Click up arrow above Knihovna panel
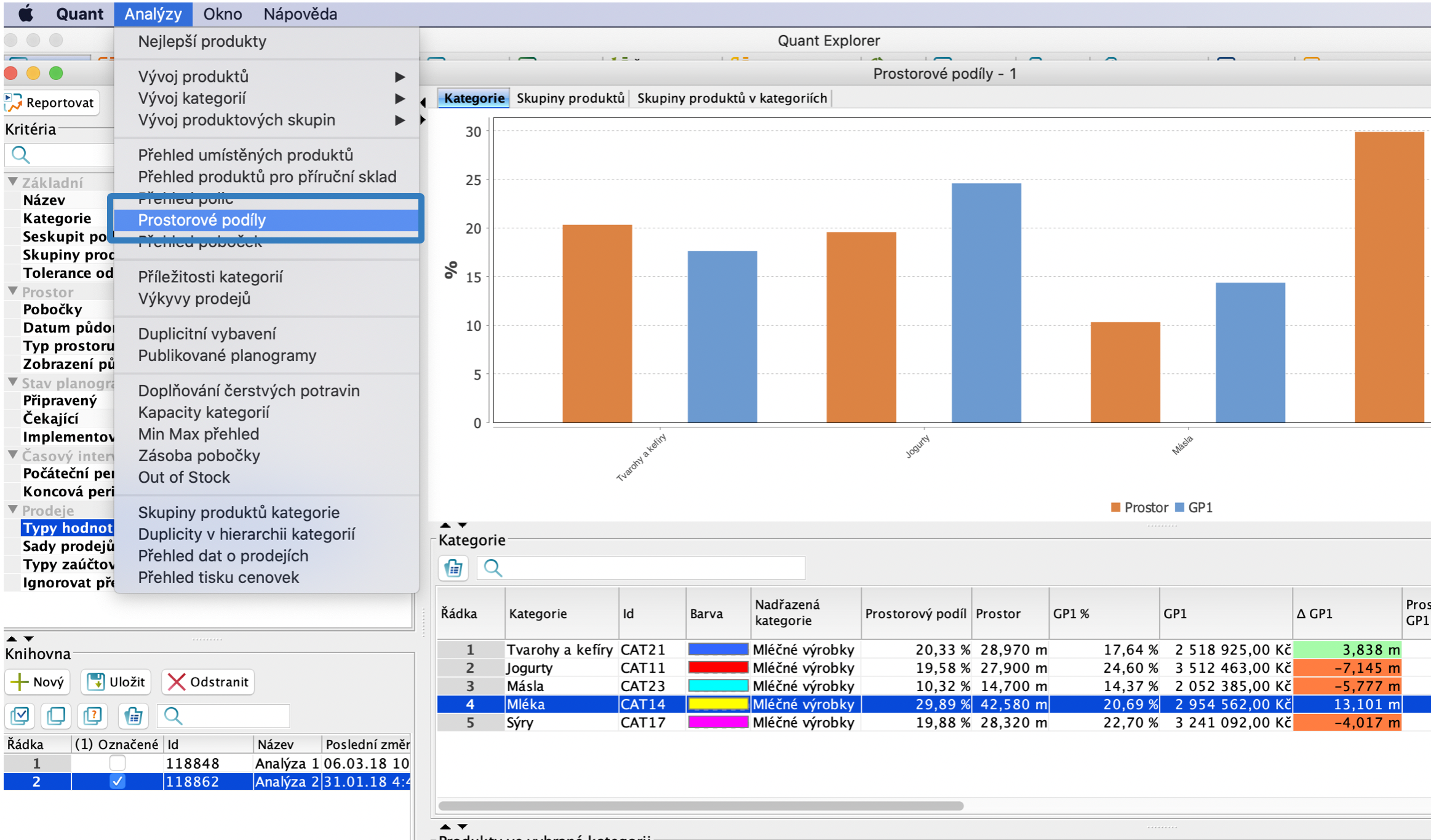 click(12, 639)
